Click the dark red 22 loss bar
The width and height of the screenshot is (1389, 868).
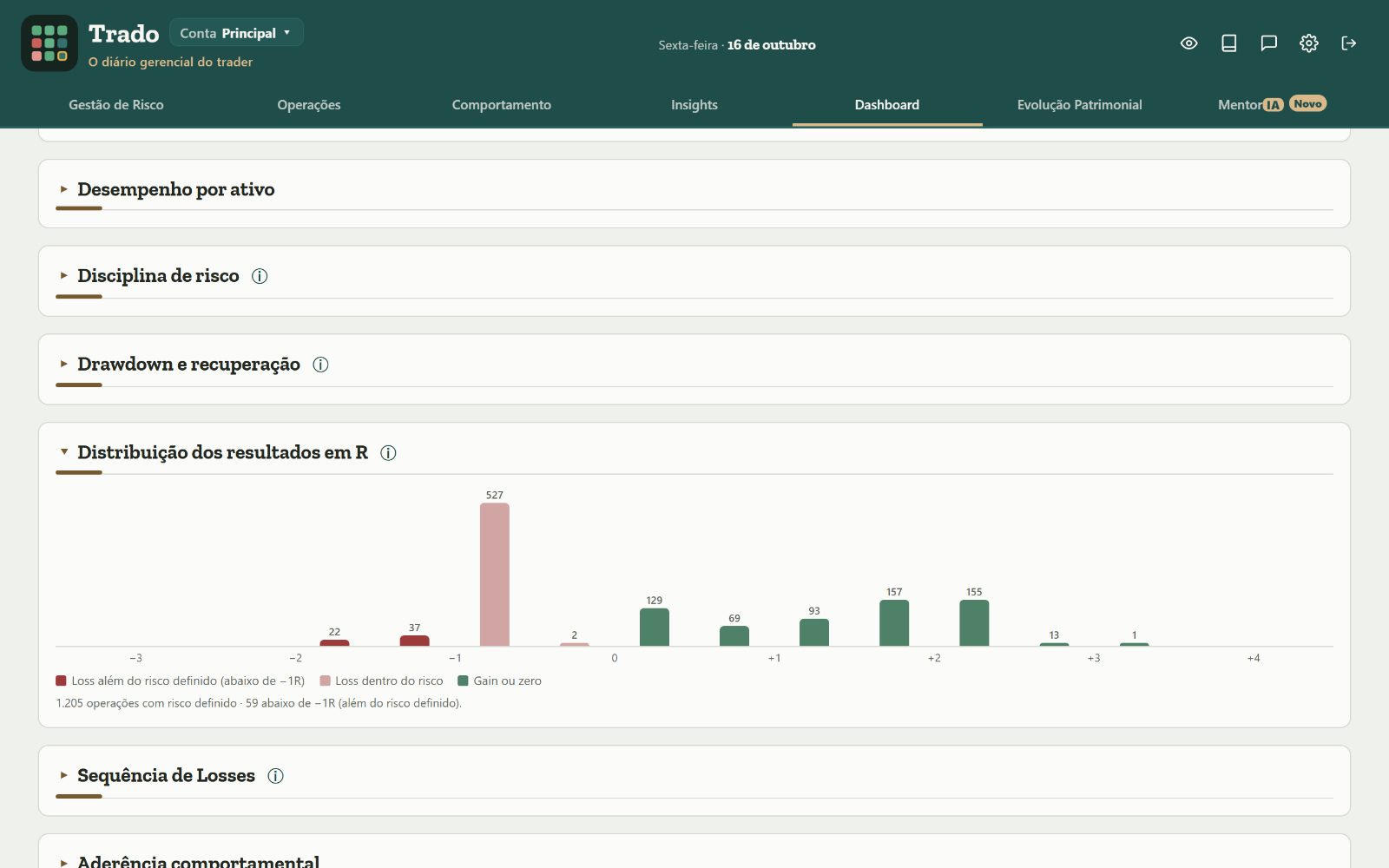(334, 643)
